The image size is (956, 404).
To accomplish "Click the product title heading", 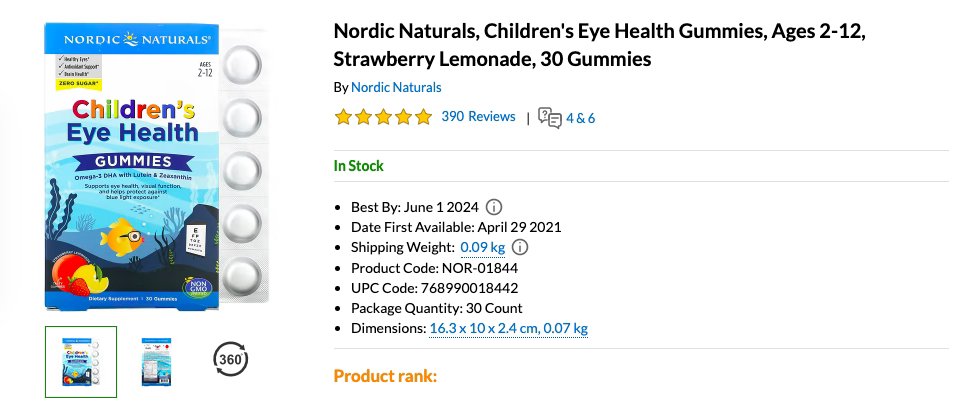I will pos(599,45).
